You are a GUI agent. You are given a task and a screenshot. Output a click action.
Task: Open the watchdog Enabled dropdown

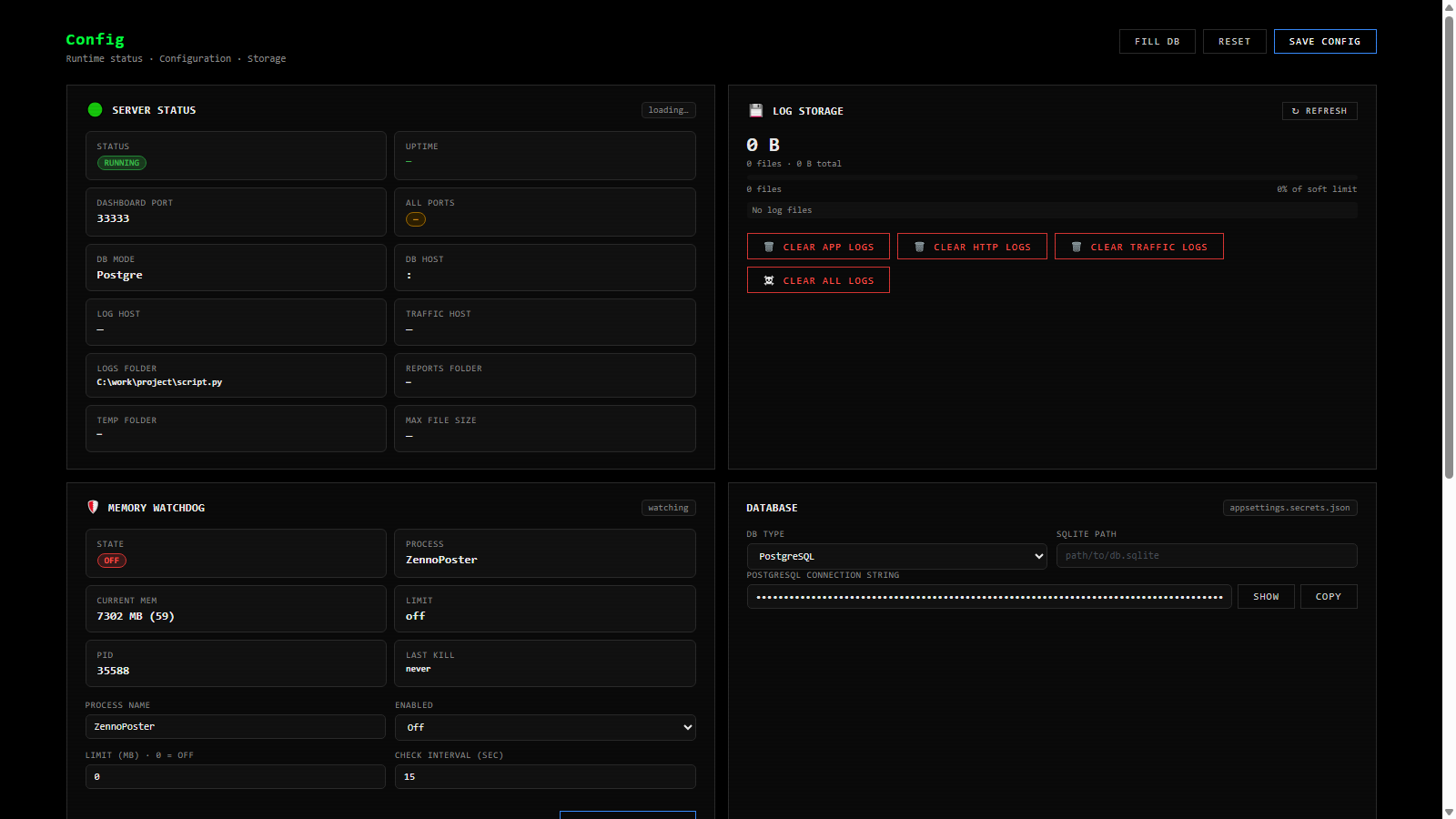click(x=545, y=727)
